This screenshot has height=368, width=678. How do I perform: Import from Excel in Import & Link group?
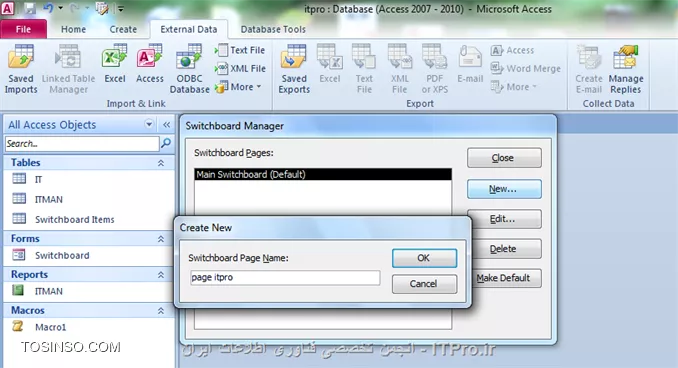click(115, 64)
